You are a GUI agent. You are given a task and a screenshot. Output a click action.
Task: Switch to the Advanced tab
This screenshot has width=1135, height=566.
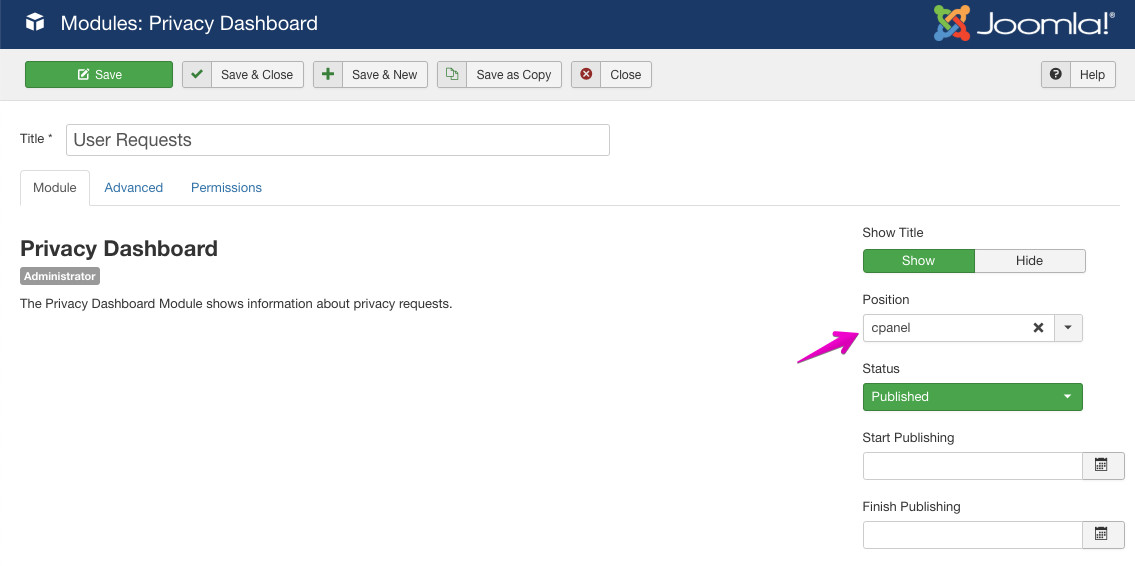point(133,188)
